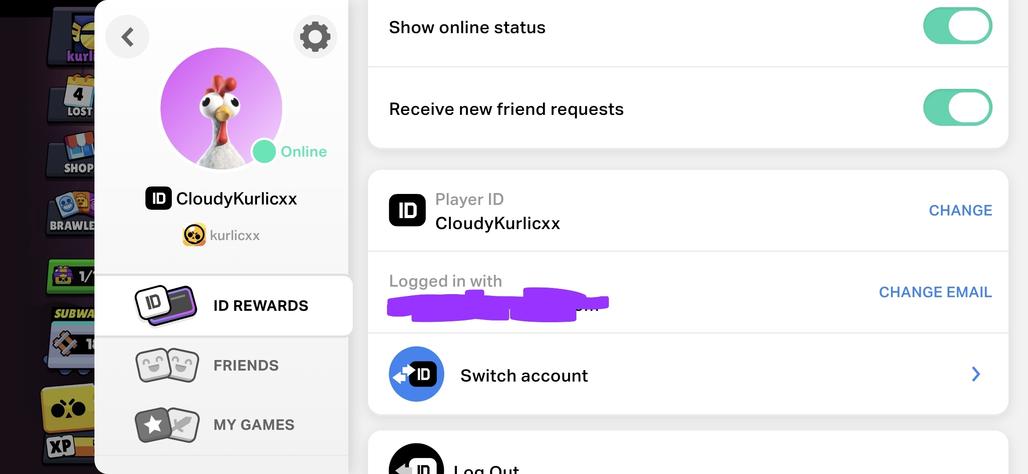Image resolution: width=1028 pixels, height=474 pixels.
Task: Click the Brawlers button in game background
Action: (x=72, y=213)
